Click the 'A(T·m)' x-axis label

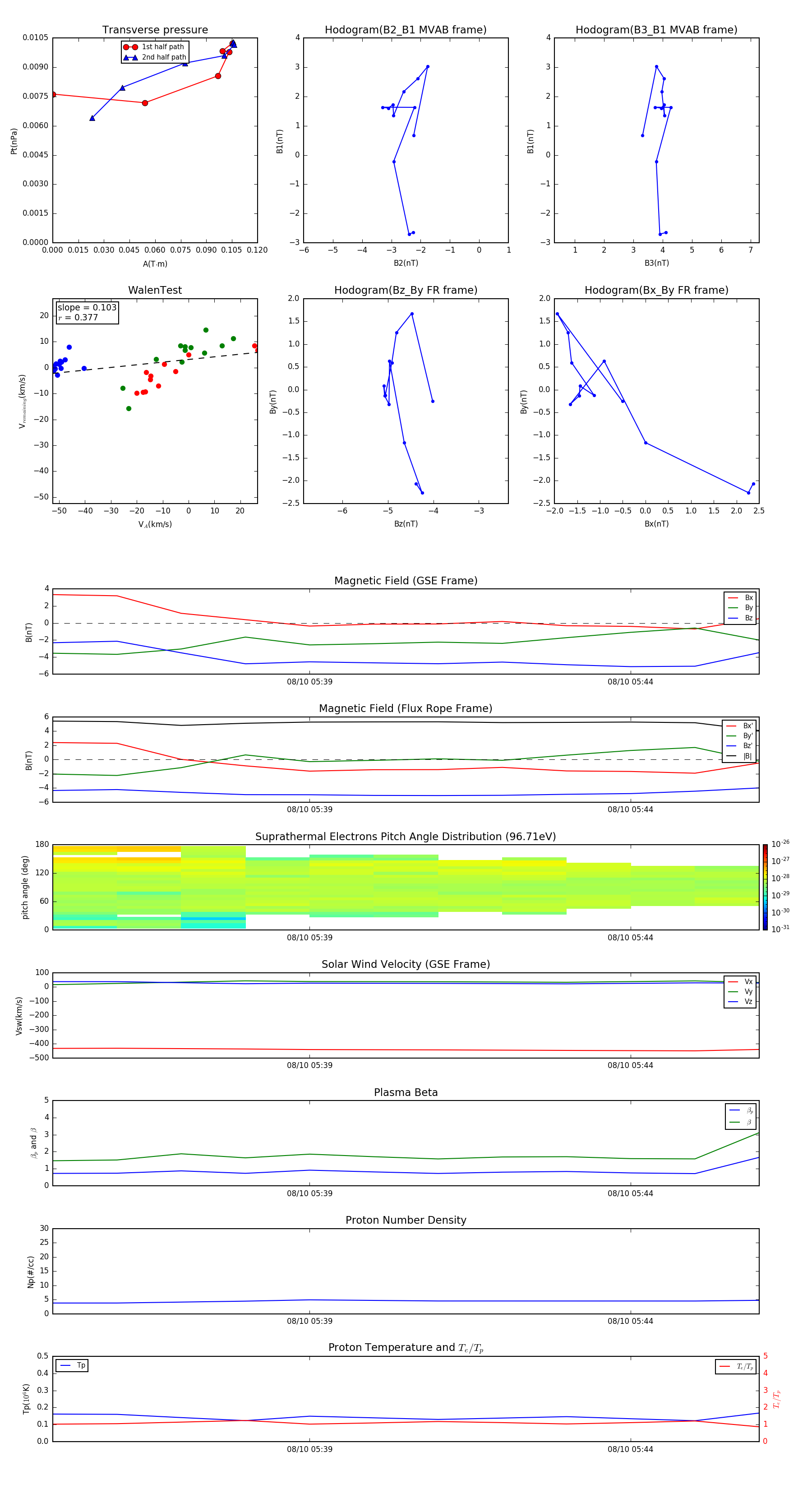tap(155, 264)
